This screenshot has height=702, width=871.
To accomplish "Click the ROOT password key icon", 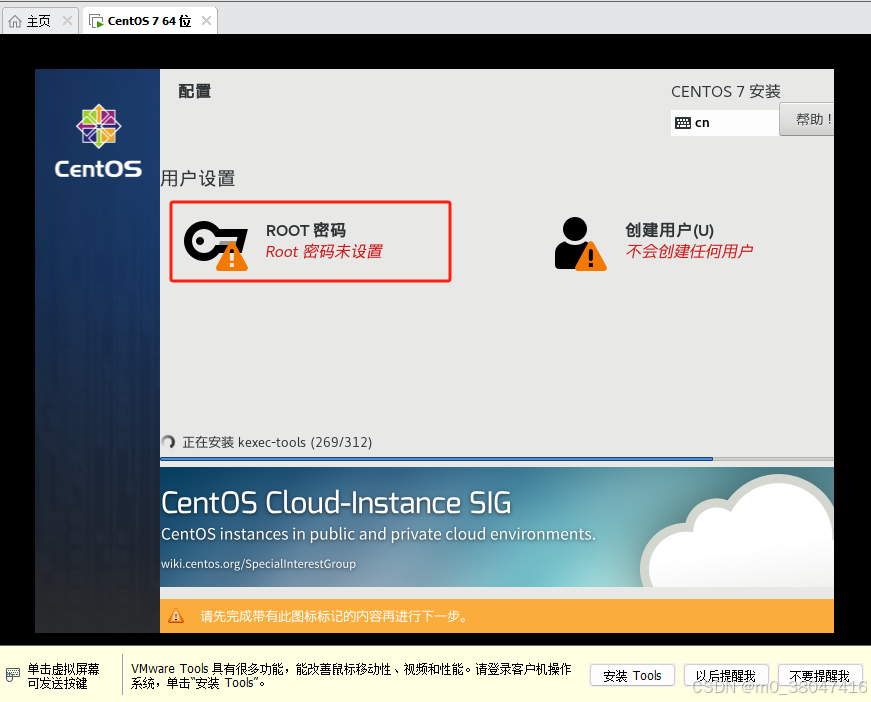I will (x=216, y=245).
